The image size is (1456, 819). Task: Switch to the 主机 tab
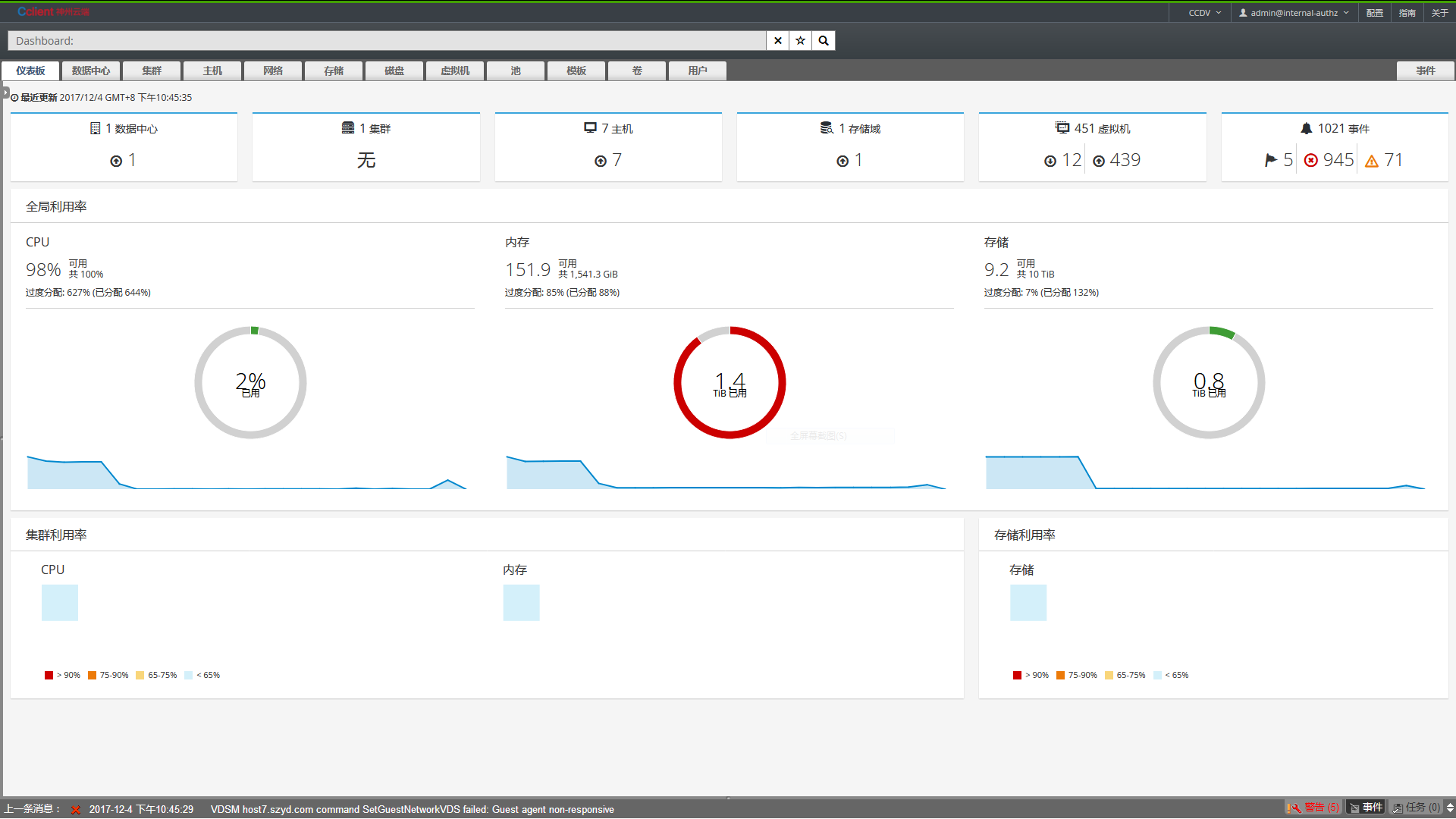(x=212, y=71)
